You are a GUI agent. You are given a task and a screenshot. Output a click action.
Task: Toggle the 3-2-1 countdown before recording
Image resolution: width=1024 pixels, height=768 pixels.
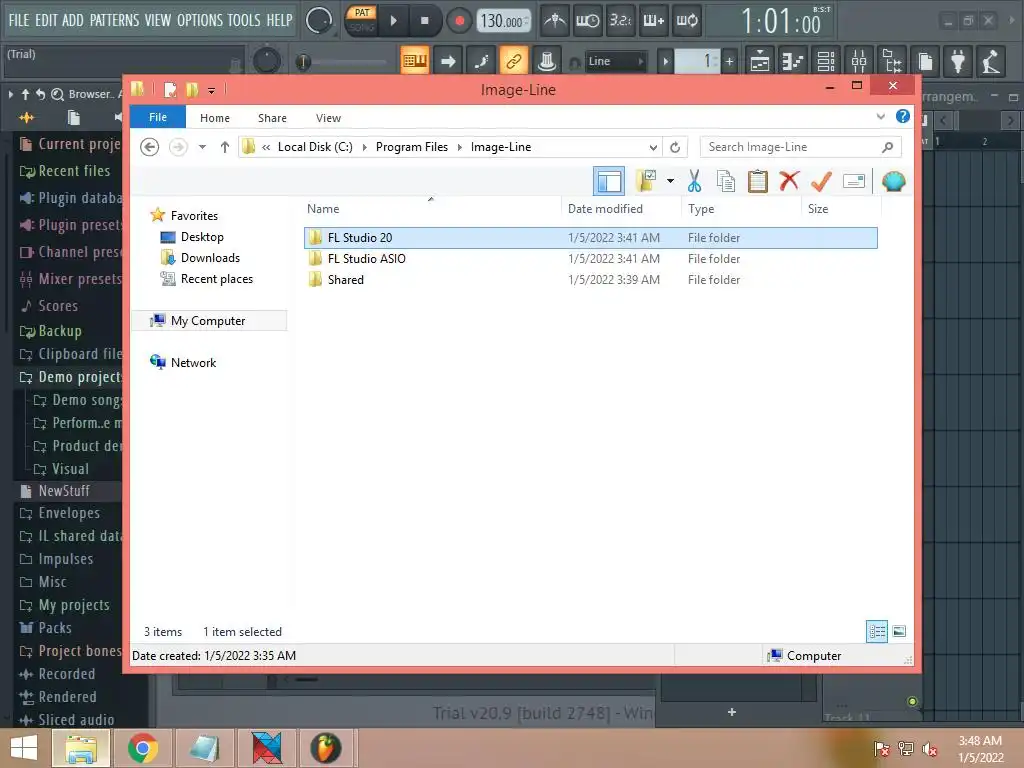tap(620, 21)
